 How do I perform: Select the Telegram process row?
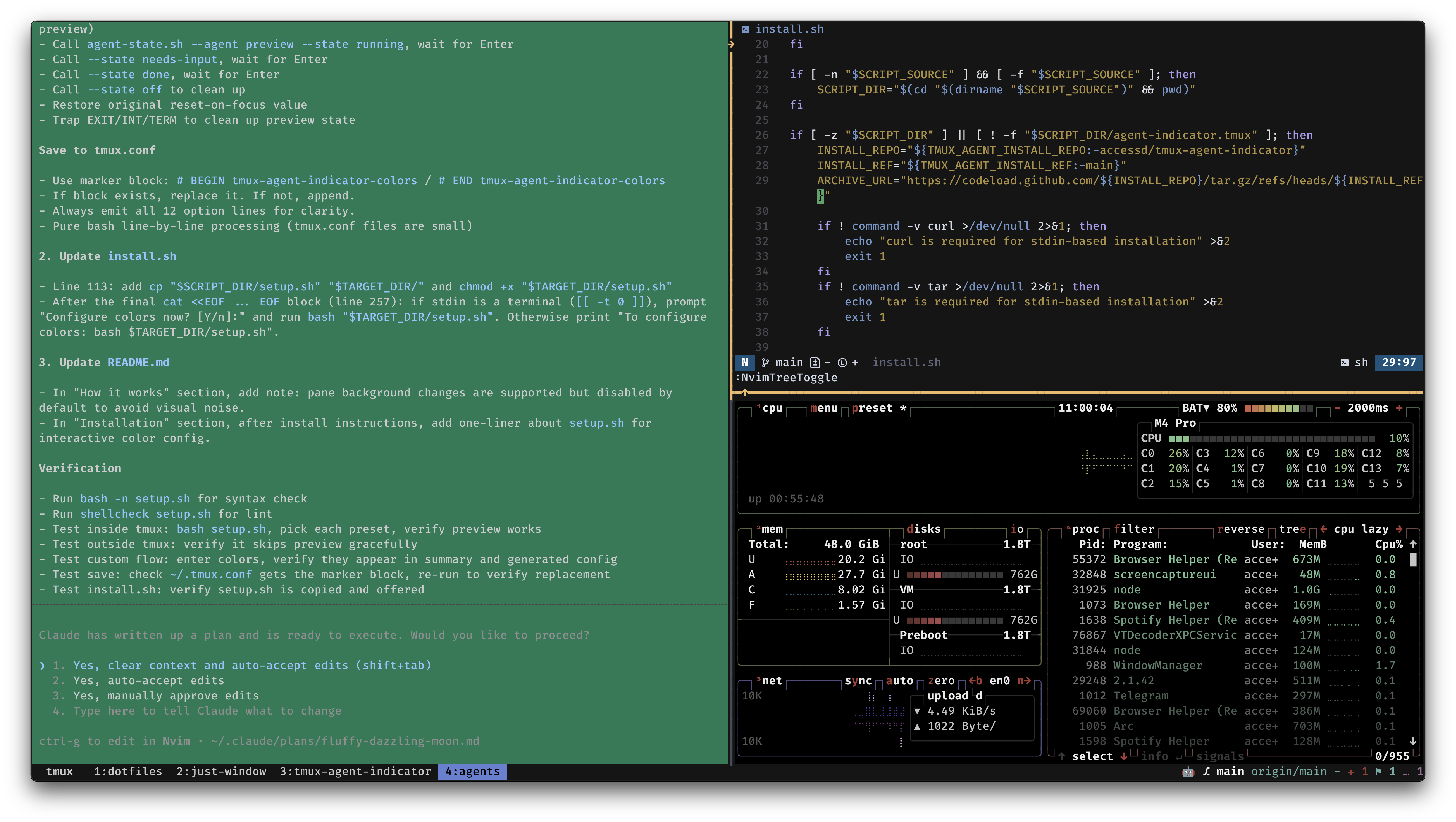1233,696
